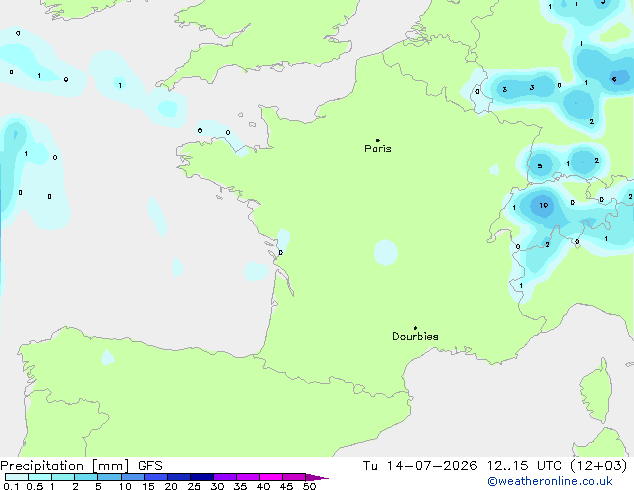634x490 pixels.
Task: Pick the legend swatch between 15 and 20
Action: pyautogui.click(x=155, y=477)
